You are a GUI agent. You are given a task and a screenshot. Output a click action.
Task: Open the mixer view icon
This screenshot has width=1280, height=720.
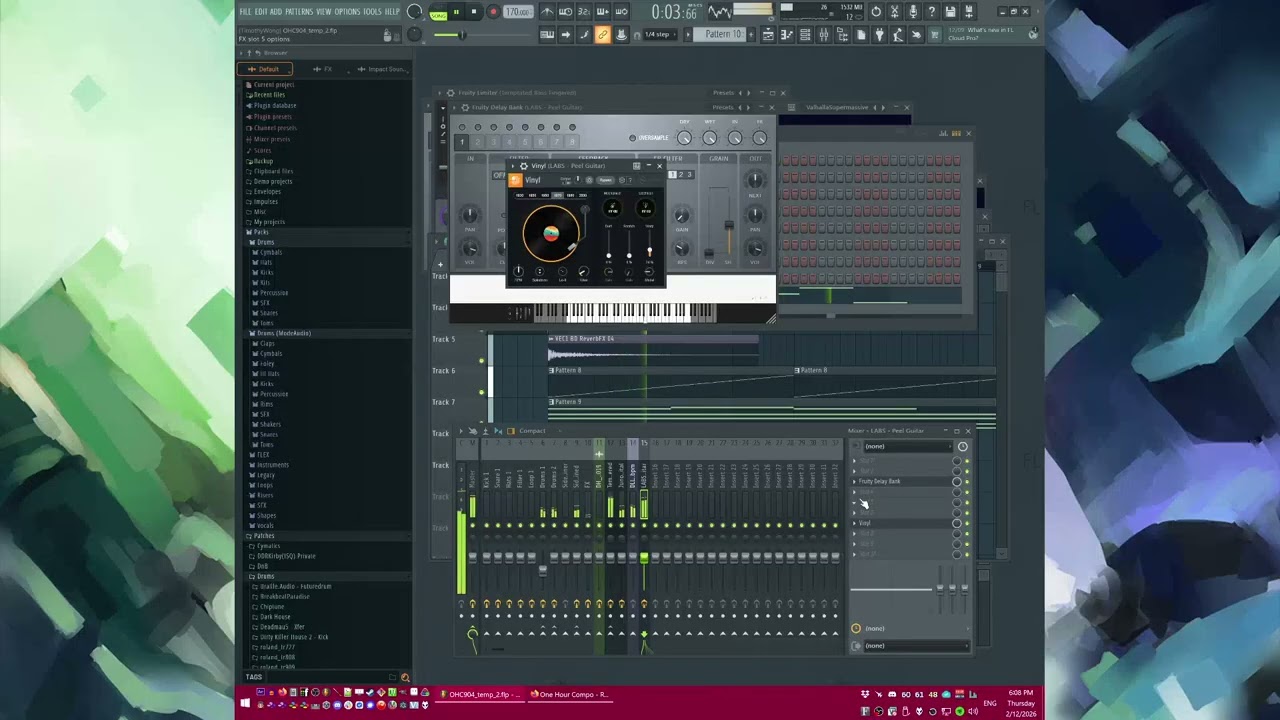pyautogui.click(x=824, y=35)
